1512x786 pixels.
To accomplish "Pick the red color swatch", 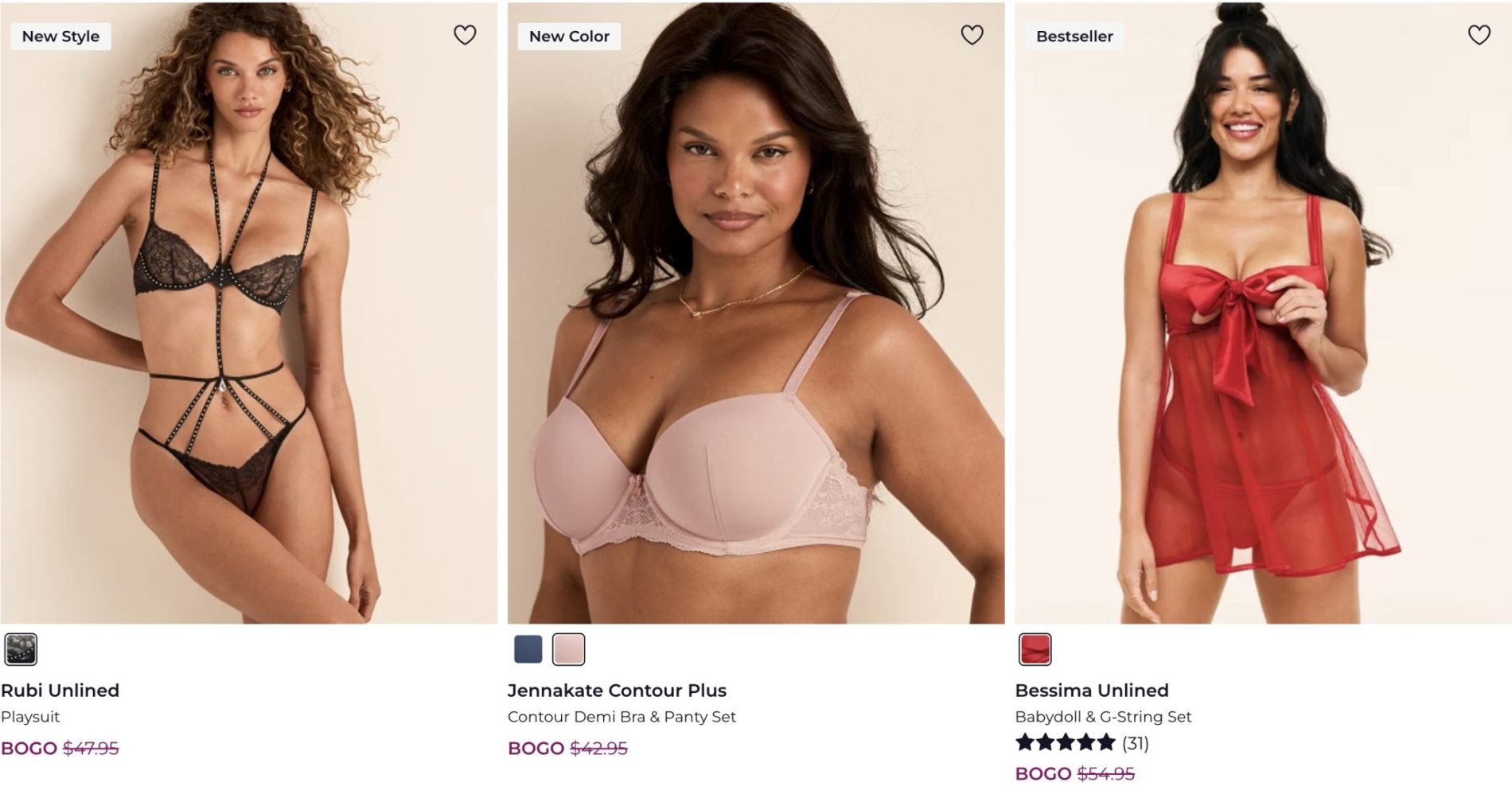I will 1035,649.
